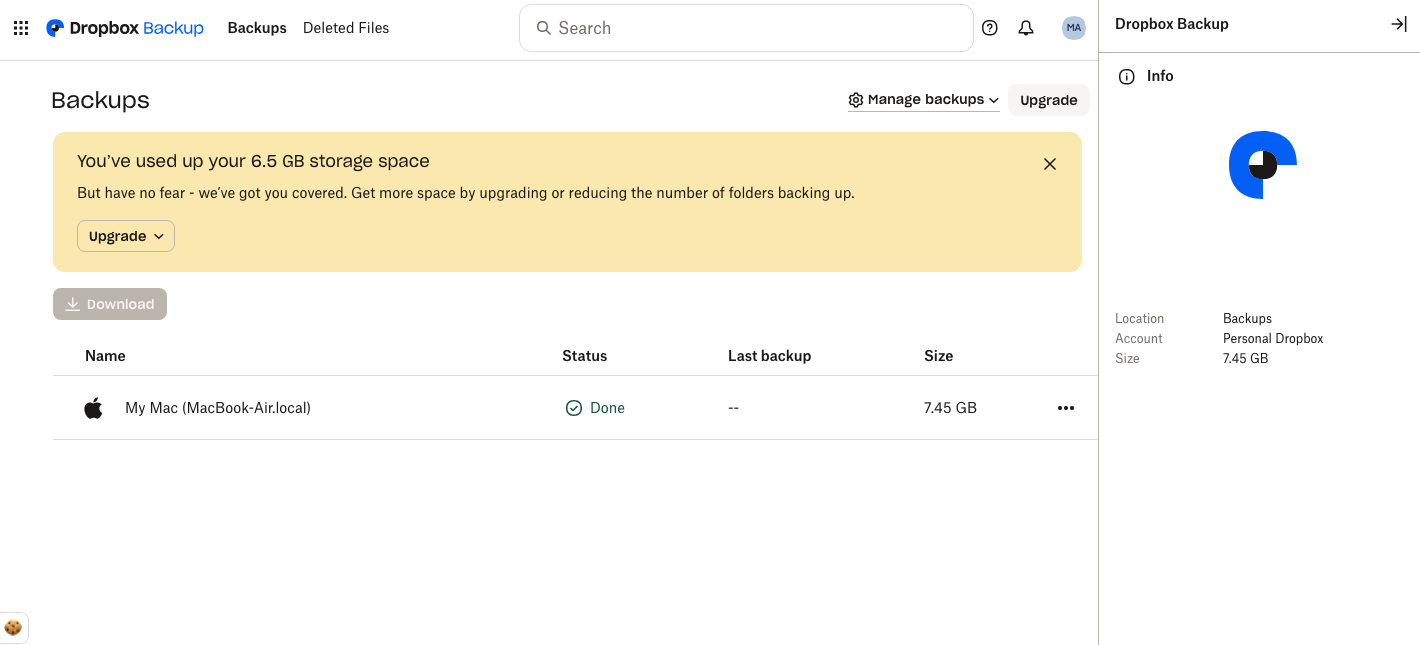The width and height of the screenshot is (1420, 645).
Task: Switch to the Backups tab
Action: pos(257,28)
